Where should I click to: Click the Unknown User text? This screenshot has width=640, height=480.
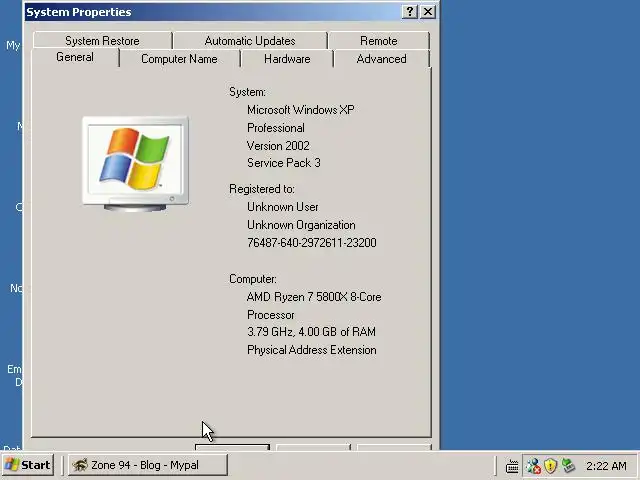[282, 207]
